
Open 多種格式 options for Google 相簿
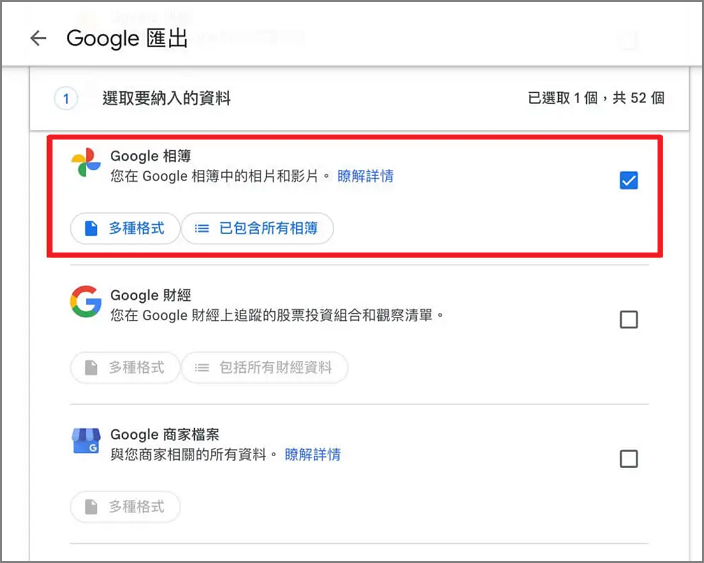click(125, 228)
